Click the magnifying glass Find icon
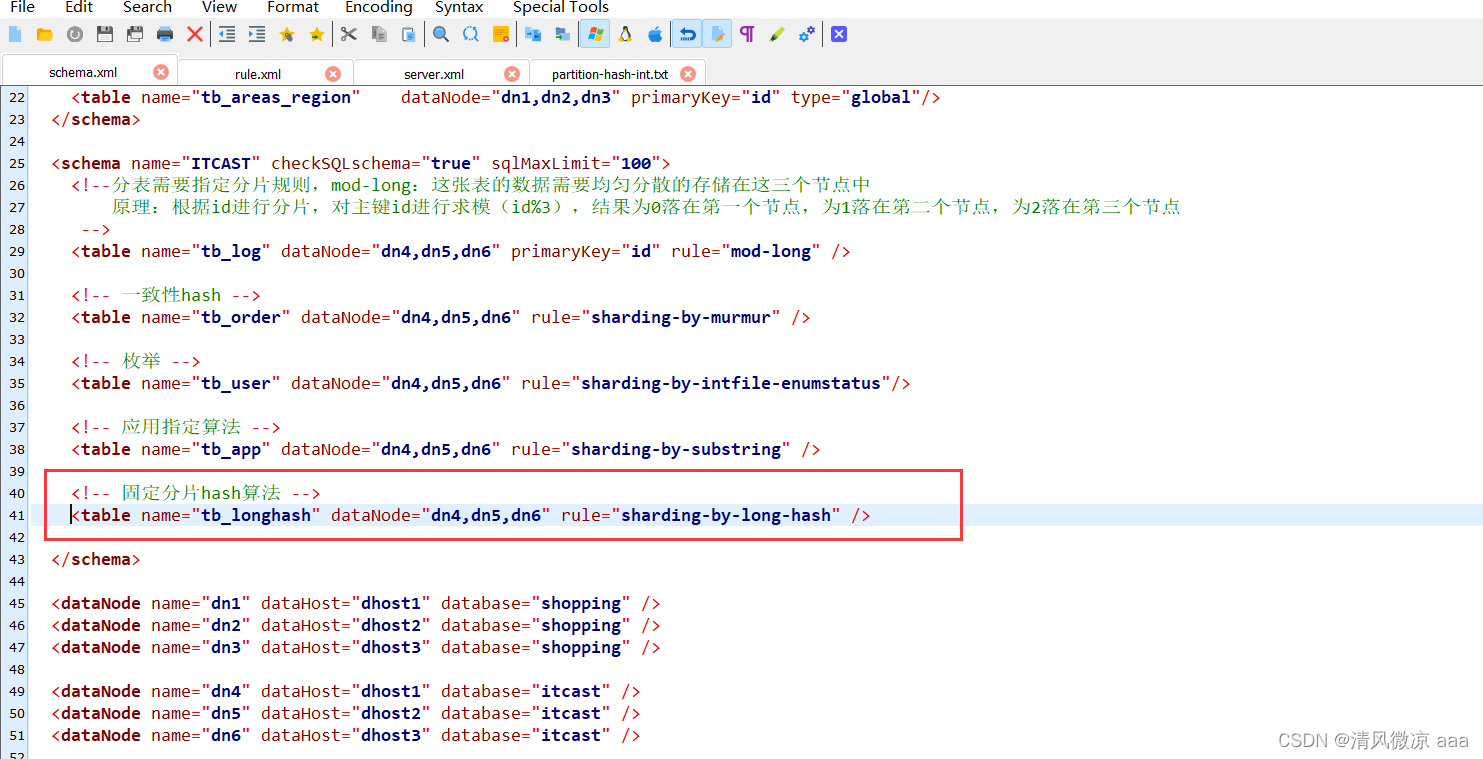1483x759 pixels. (441, 35)
